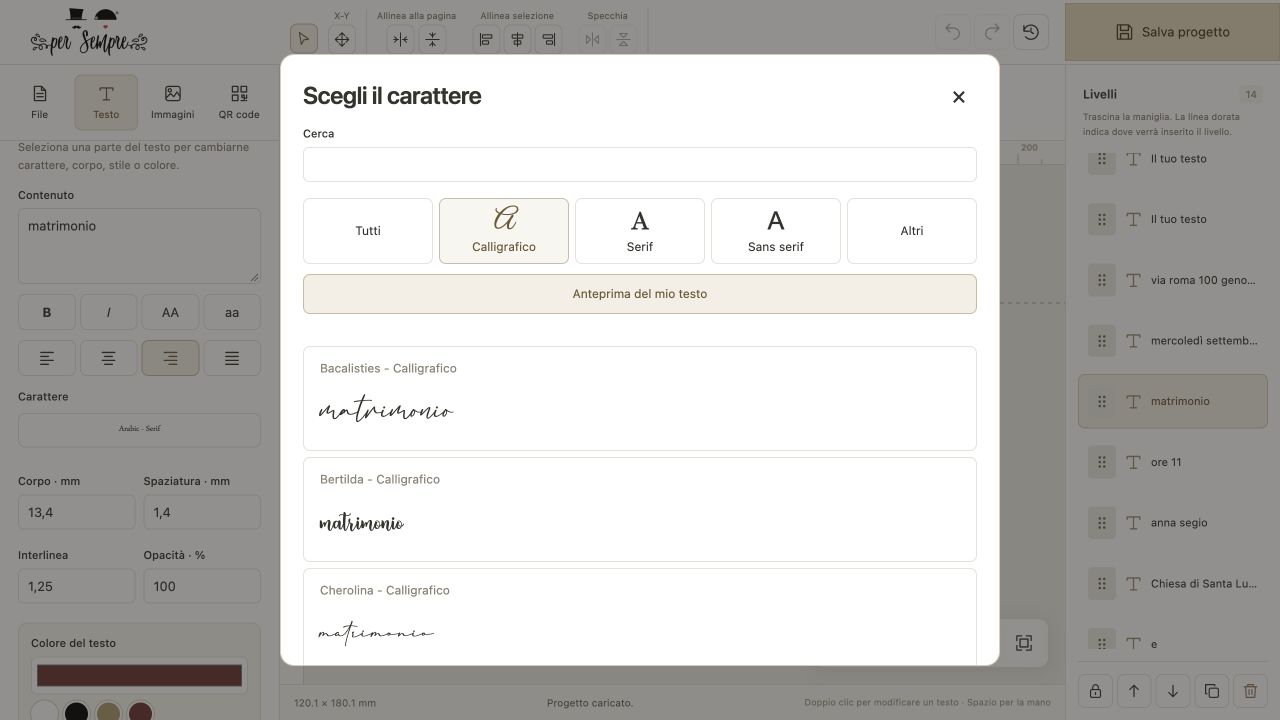Open the Testo tool panel
The width and height of the screenshot is (1280, 720).
click(x=106, y=102)
